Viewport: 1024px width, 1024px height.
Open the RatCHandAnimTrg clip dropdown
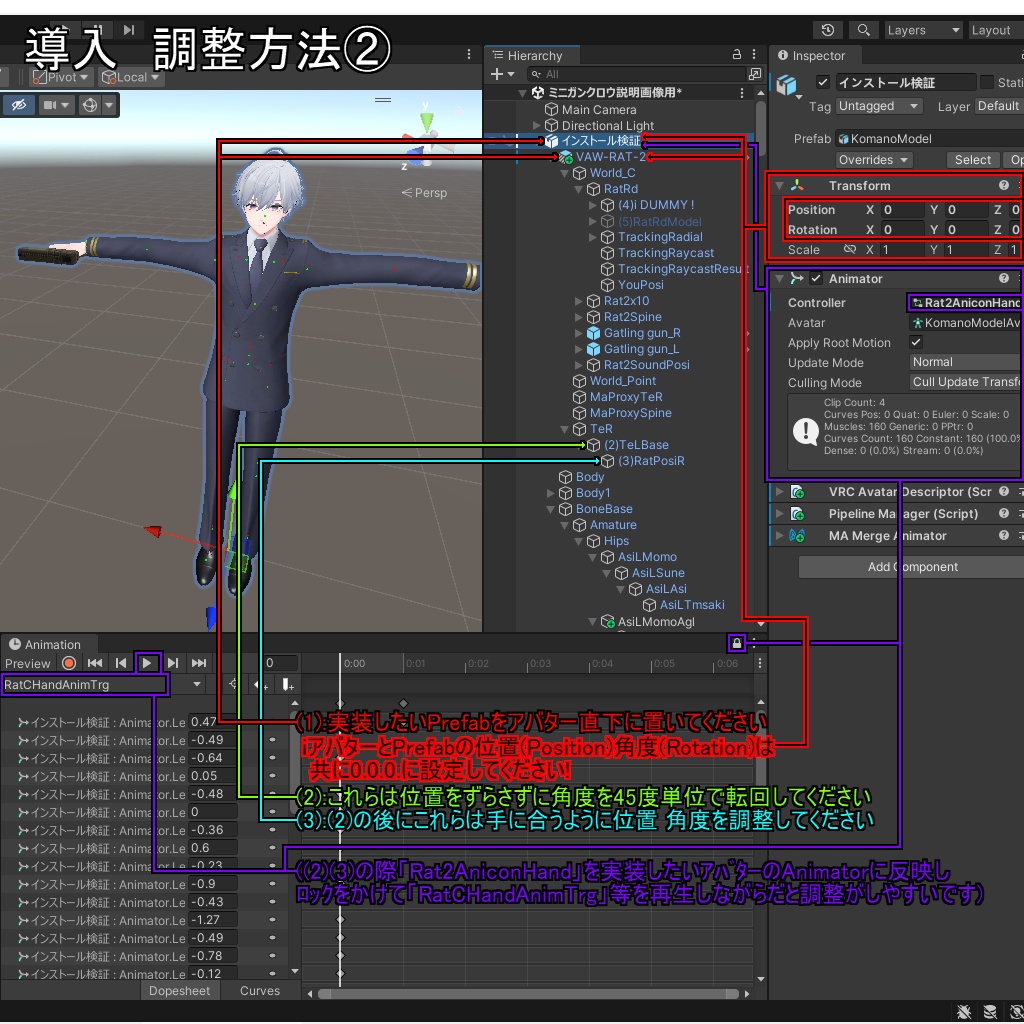103,685
